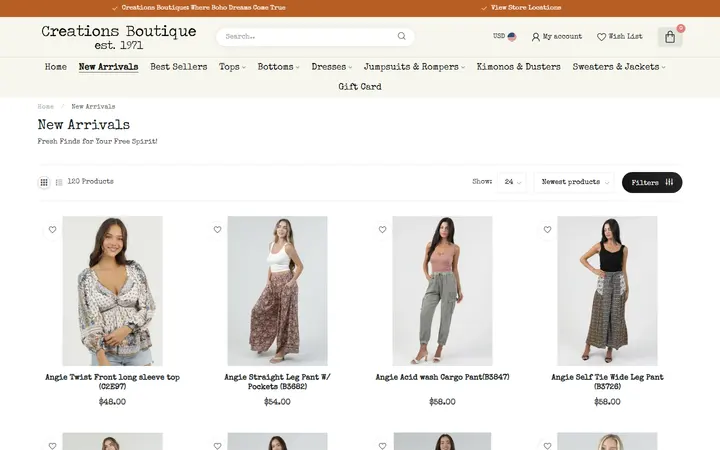Click the Where Boho Dreams Come True banner
Image resolution: width=720 pixels, height=450 pixels.
(x=203, y=8)
